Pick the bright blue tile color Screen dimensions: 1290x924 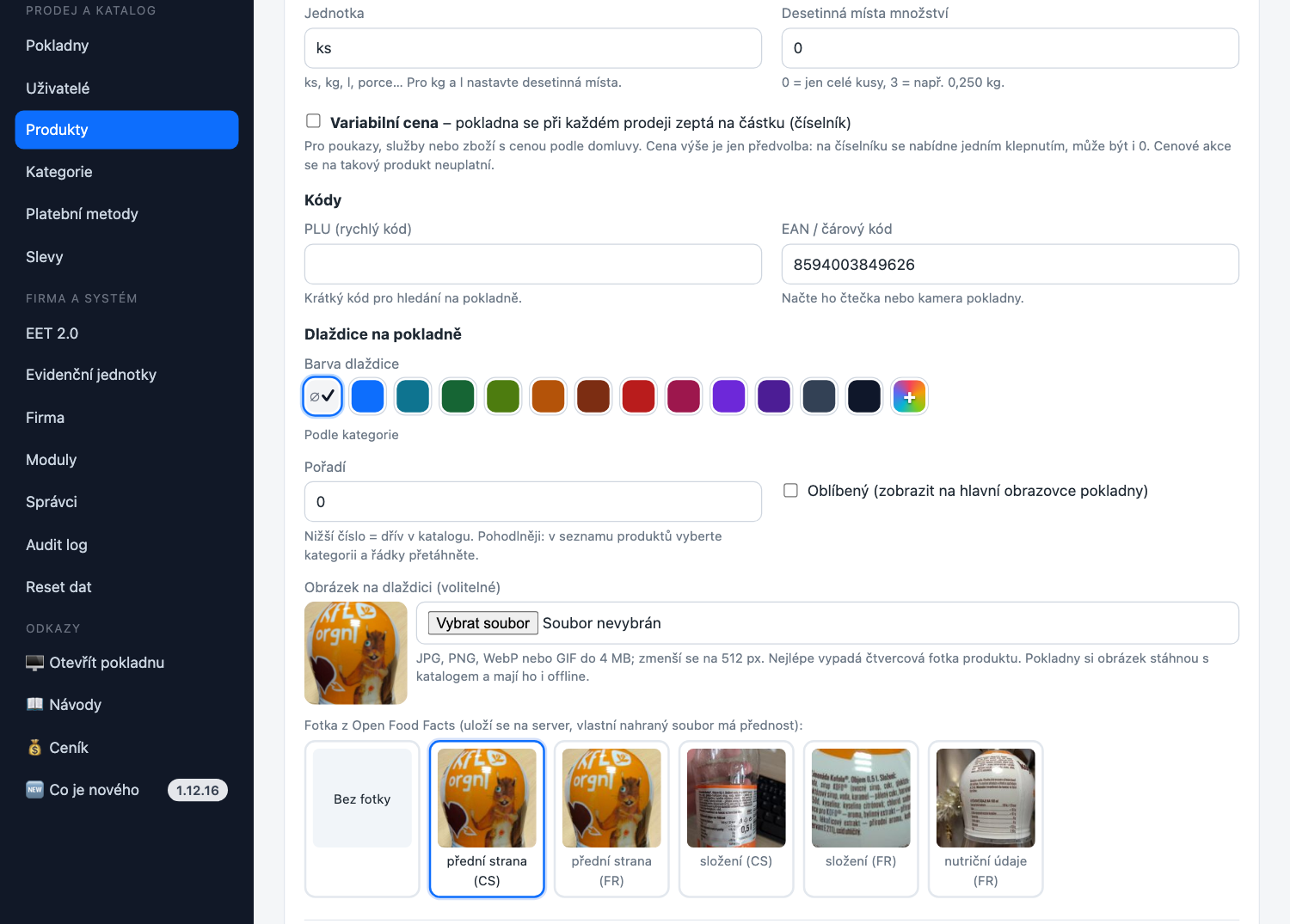pyautogui.click(x=367, y=396)
